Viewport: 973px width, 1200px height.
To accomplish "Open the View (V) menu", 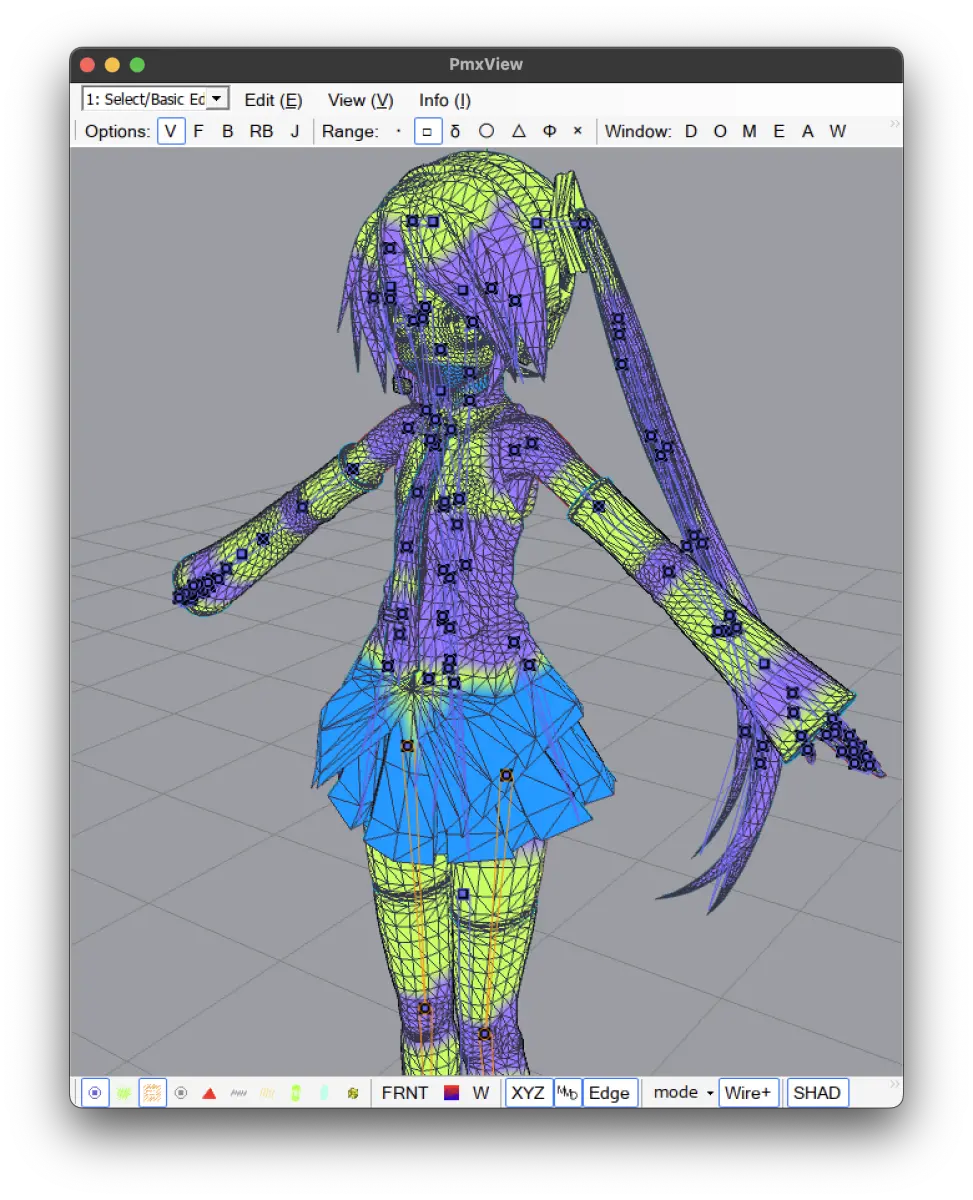I will [361, 100].
